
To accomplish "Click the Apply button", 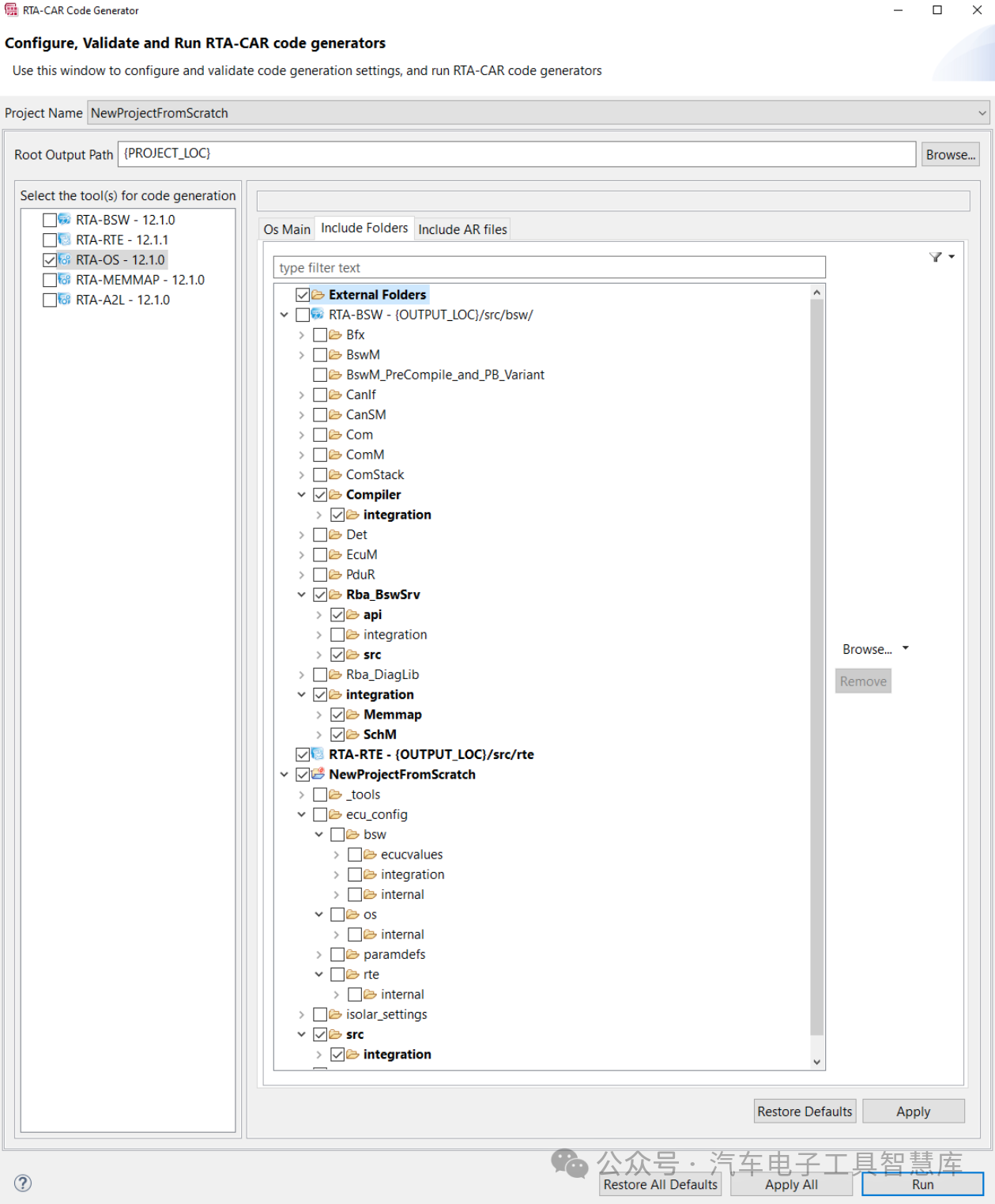I will tap(913, 1111).
